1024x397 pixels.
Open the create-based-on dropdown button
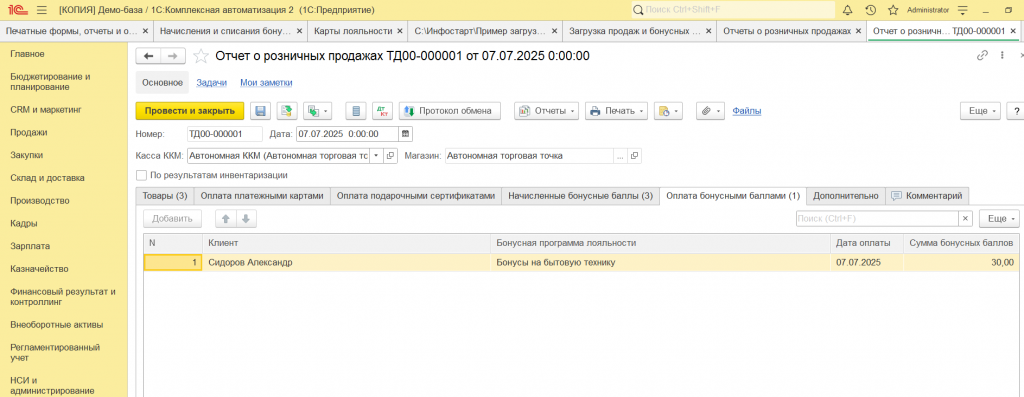pyautogui.click(x=317, y=111)
